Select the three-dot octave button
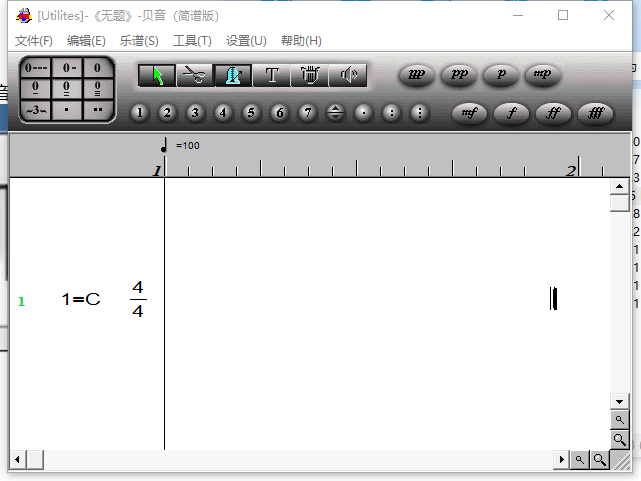The width and height of the screenshot is (641, 481). (419, 113)
